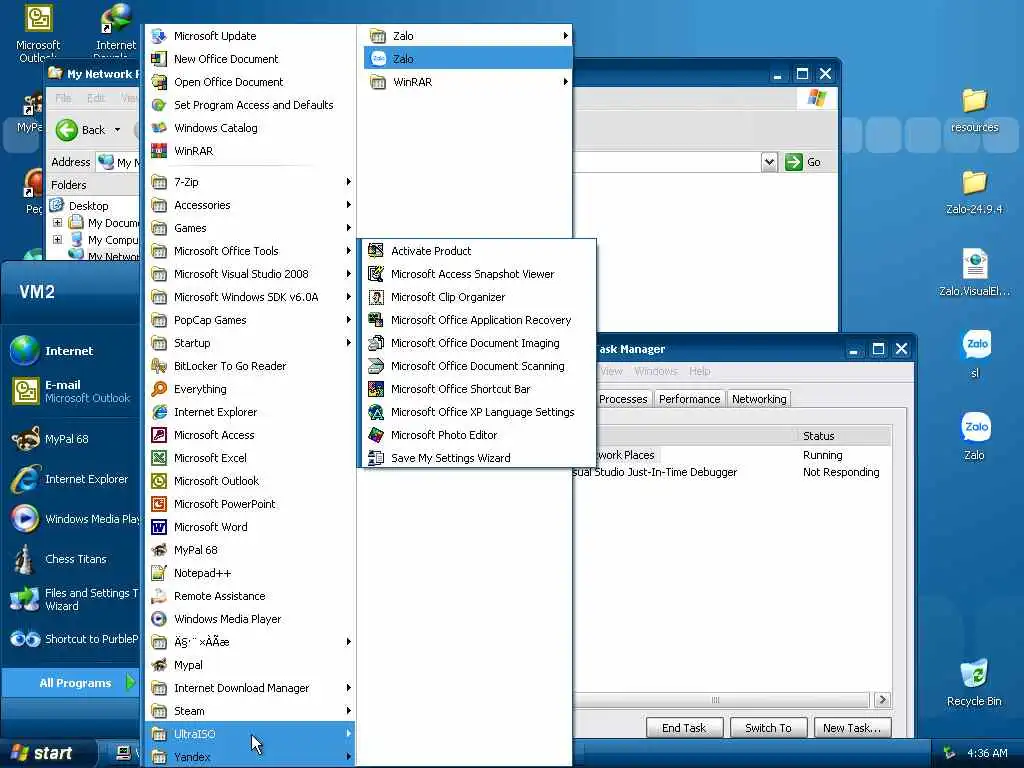Open Networking tab in Task Manager
Viewport: 1024px width, 768px height.
click(x=759, y=399)
